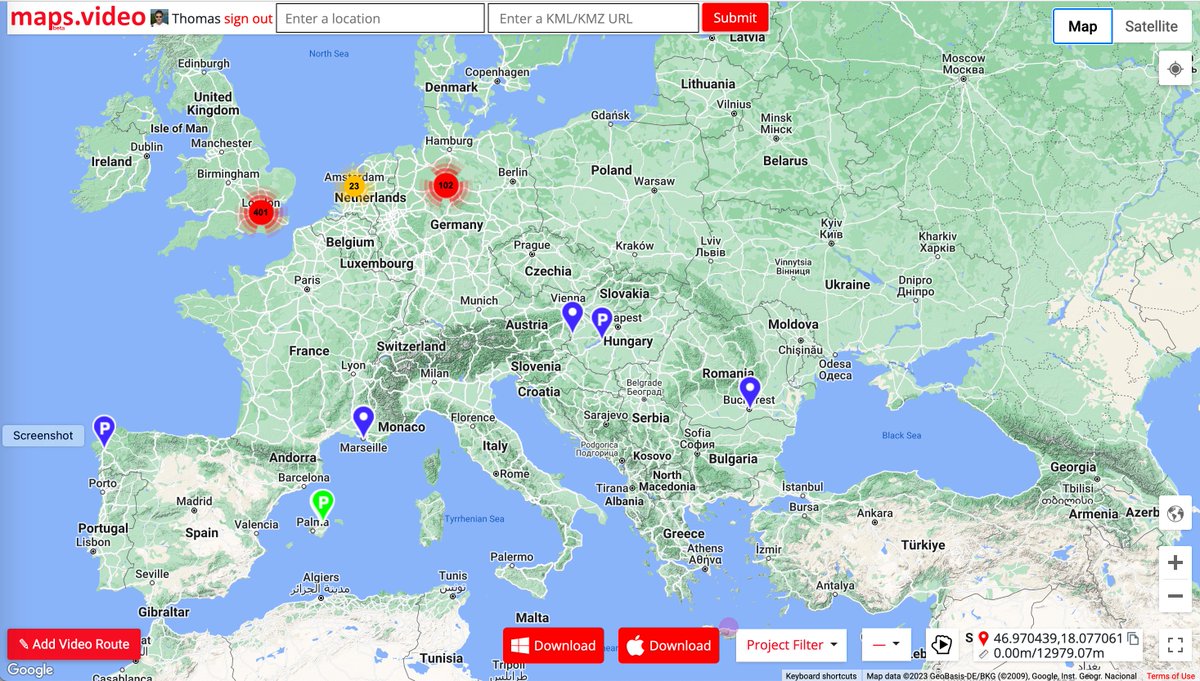This screenshot has height=681, width=1200.
Task: Zoom out with the minus button
Action: pos(1175,597)
